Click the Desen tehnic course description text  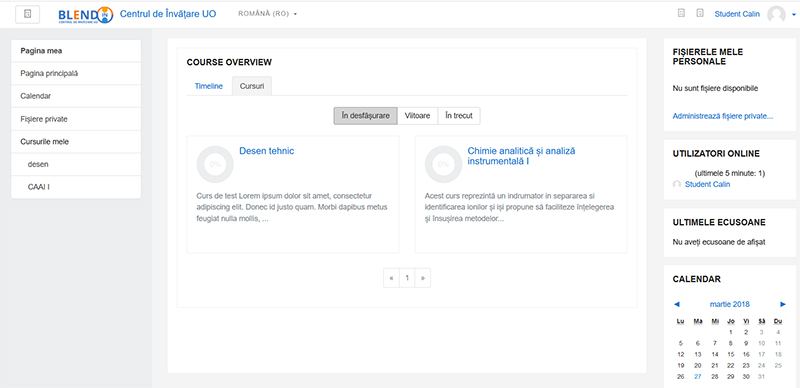click(x=292, y=207)
